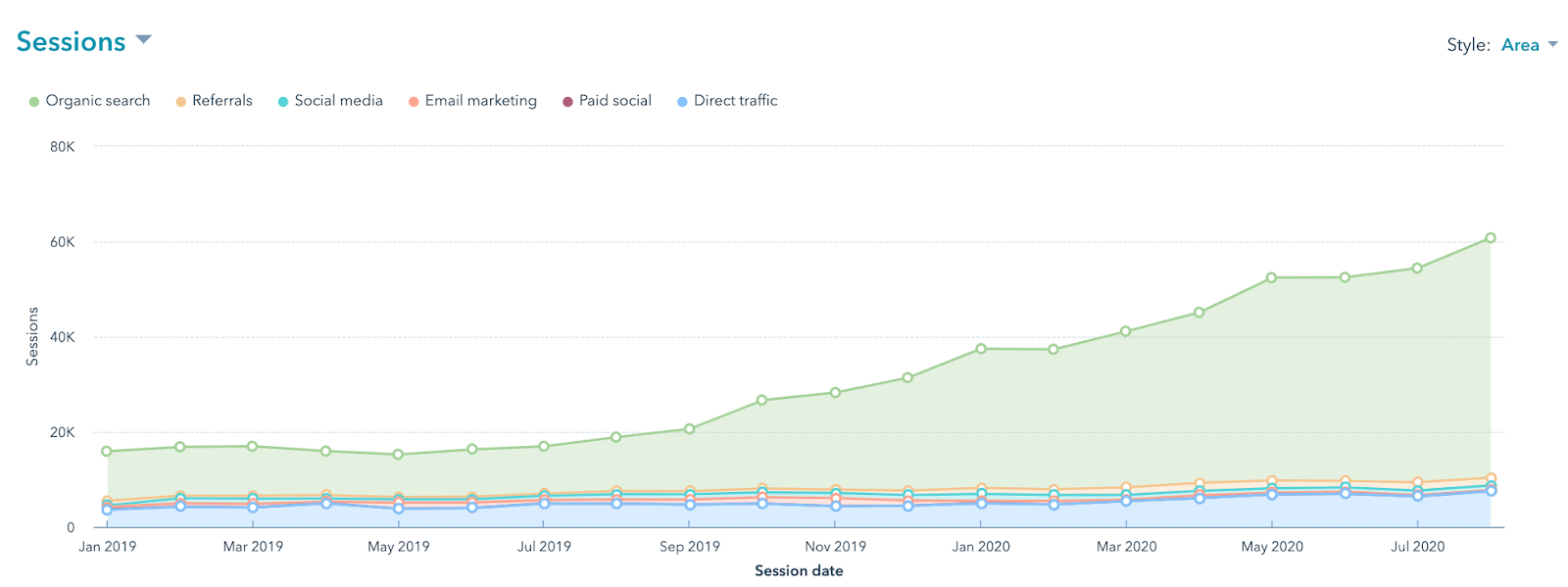Image resolution: width=1568 pixels, height=587 pixels.
Task: Click the teal Social media legend dot
Action: point(283,102)
